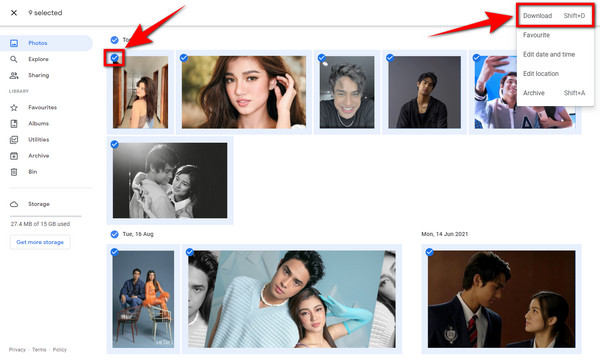This screenshot has height=361, width=600.
Task: Click the Archive box icon in the sidebar
Action: (14, 156)
